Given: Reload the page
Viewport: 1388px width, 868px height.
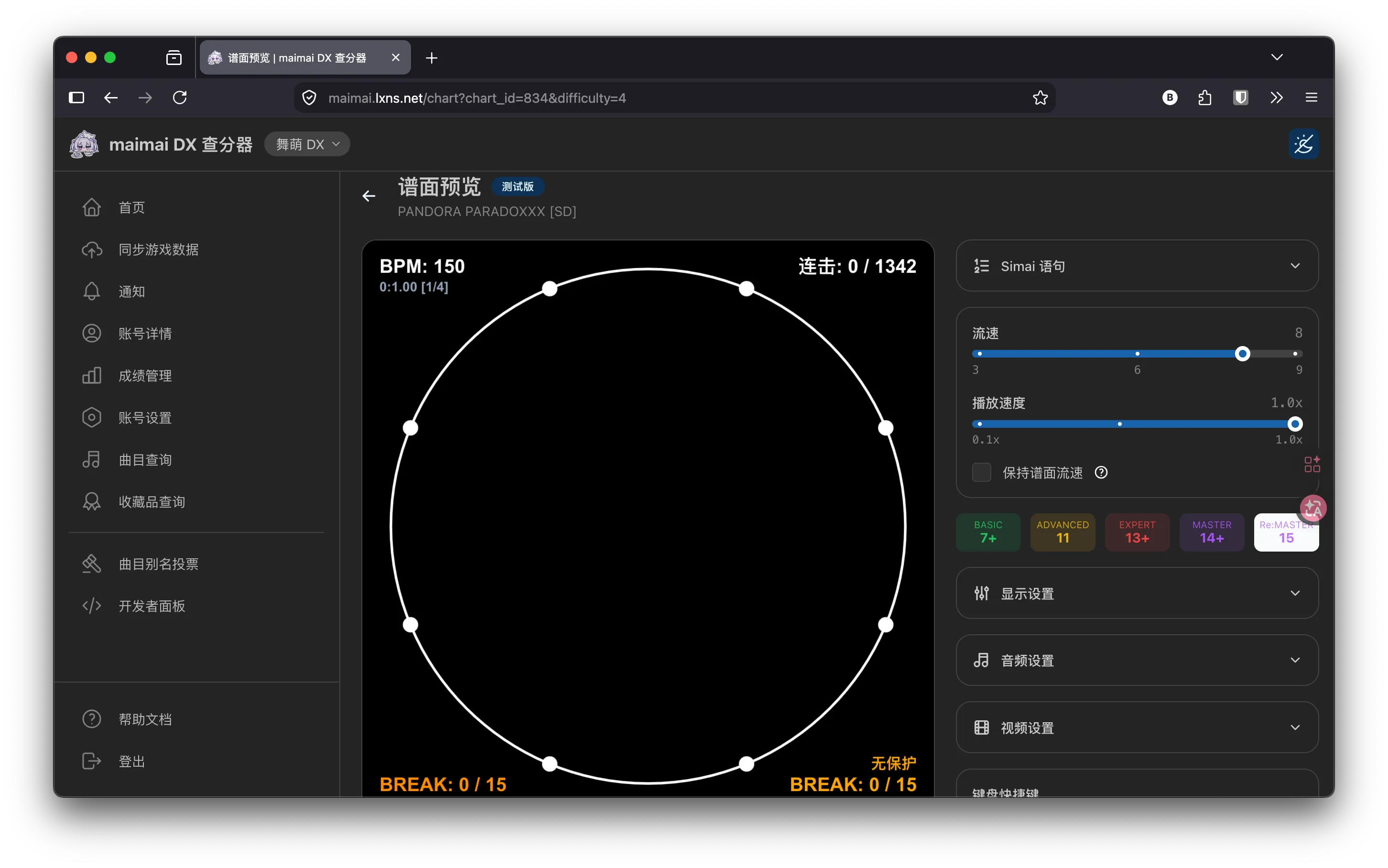Looking at the screenshot, I should 180,98.
